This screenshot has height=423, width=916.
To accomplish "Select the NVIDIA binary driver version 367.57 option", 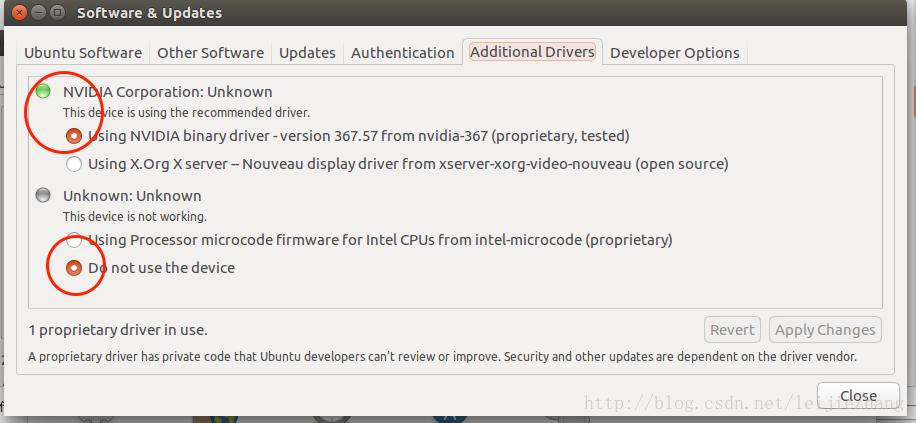I will point(74,135).
